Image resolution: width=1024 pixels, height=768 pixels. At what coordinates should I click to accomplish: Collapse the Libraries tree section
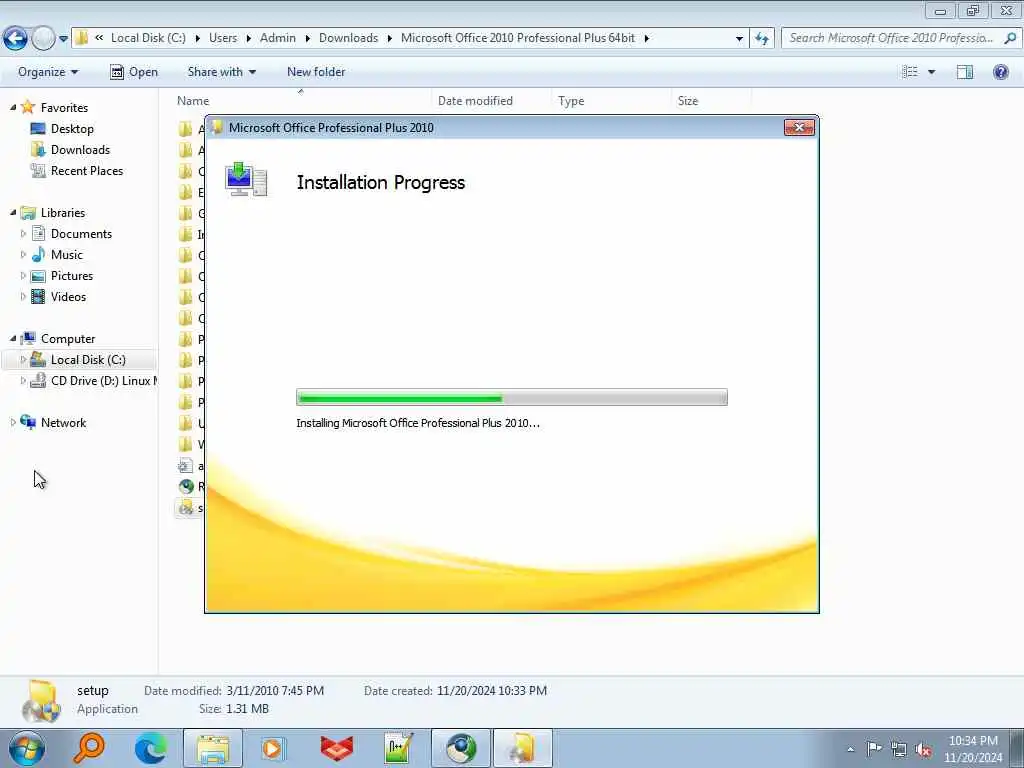click(x=13, y=212)
